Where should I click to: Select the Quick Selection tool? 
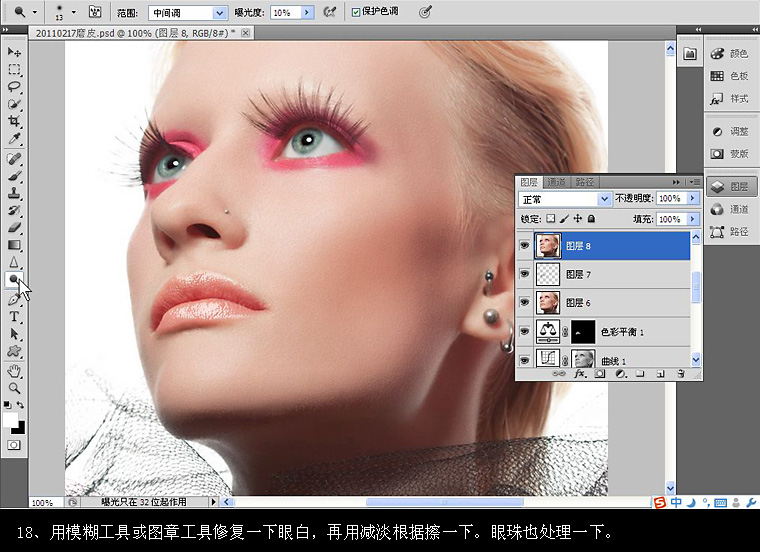point(14,104)
